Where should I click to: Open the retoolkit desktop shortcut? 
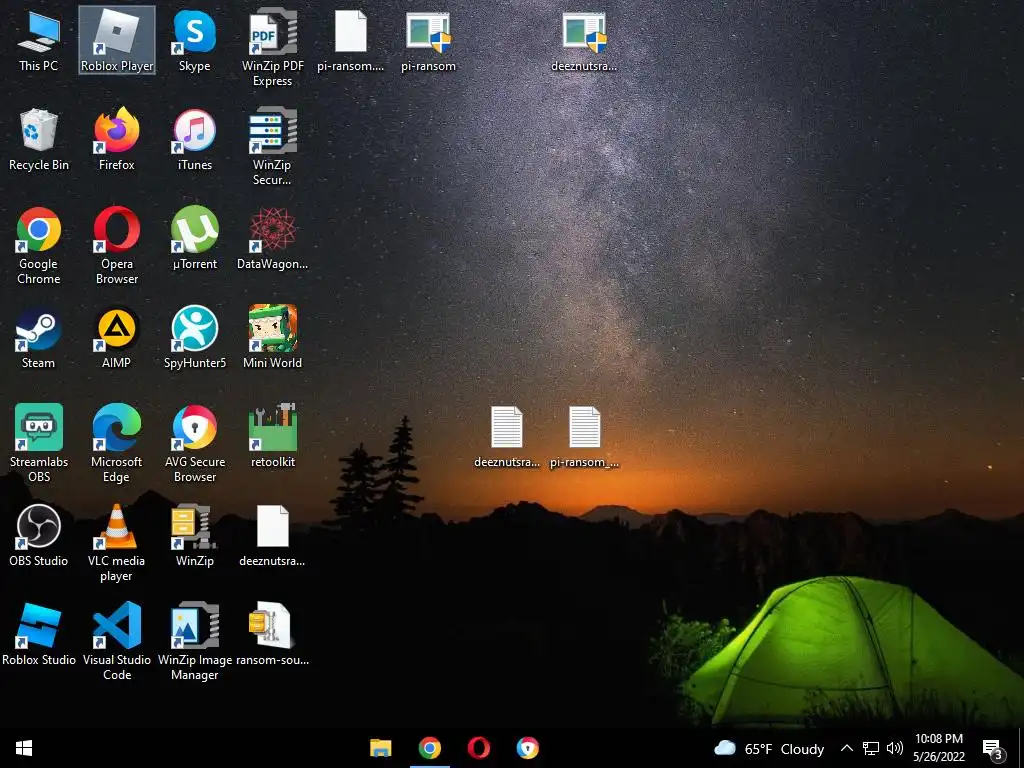pos(272,436)
